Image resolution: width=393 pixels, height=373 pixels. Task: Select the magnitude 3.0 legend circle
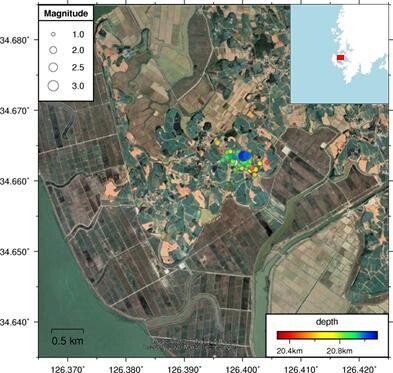coord(53,86)
